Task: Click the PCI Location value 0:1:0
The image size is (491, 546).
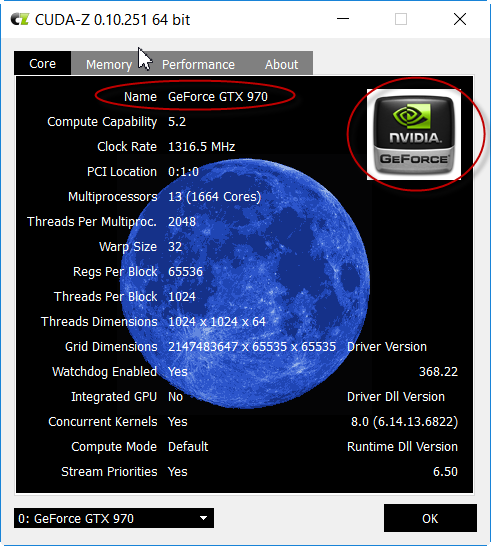Action: tap(184, 172)
